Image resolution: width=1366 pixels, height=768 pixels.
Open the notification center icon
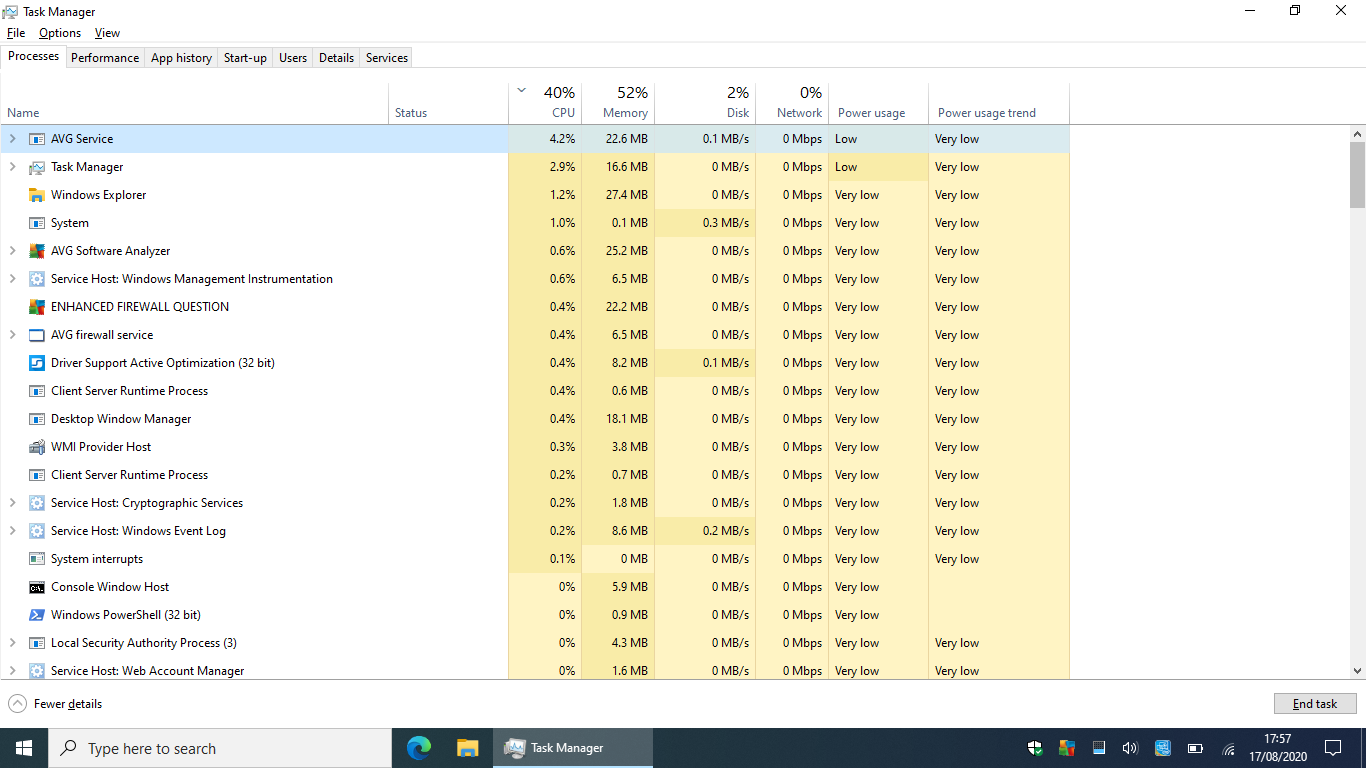[x=1333, y=748]
